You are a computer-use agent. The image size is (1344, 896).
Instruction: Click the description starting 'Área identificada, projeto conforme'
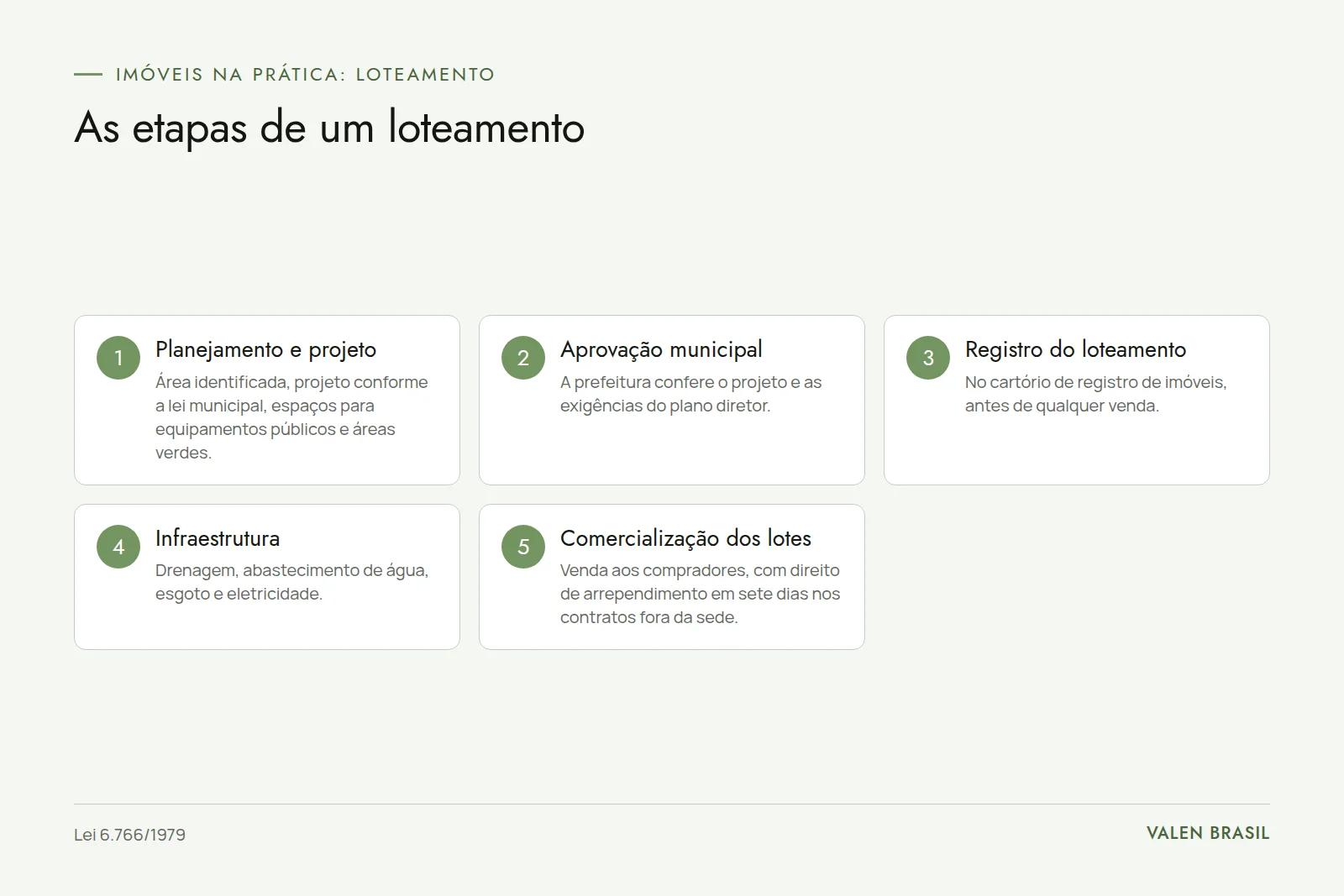click(292, 417)
